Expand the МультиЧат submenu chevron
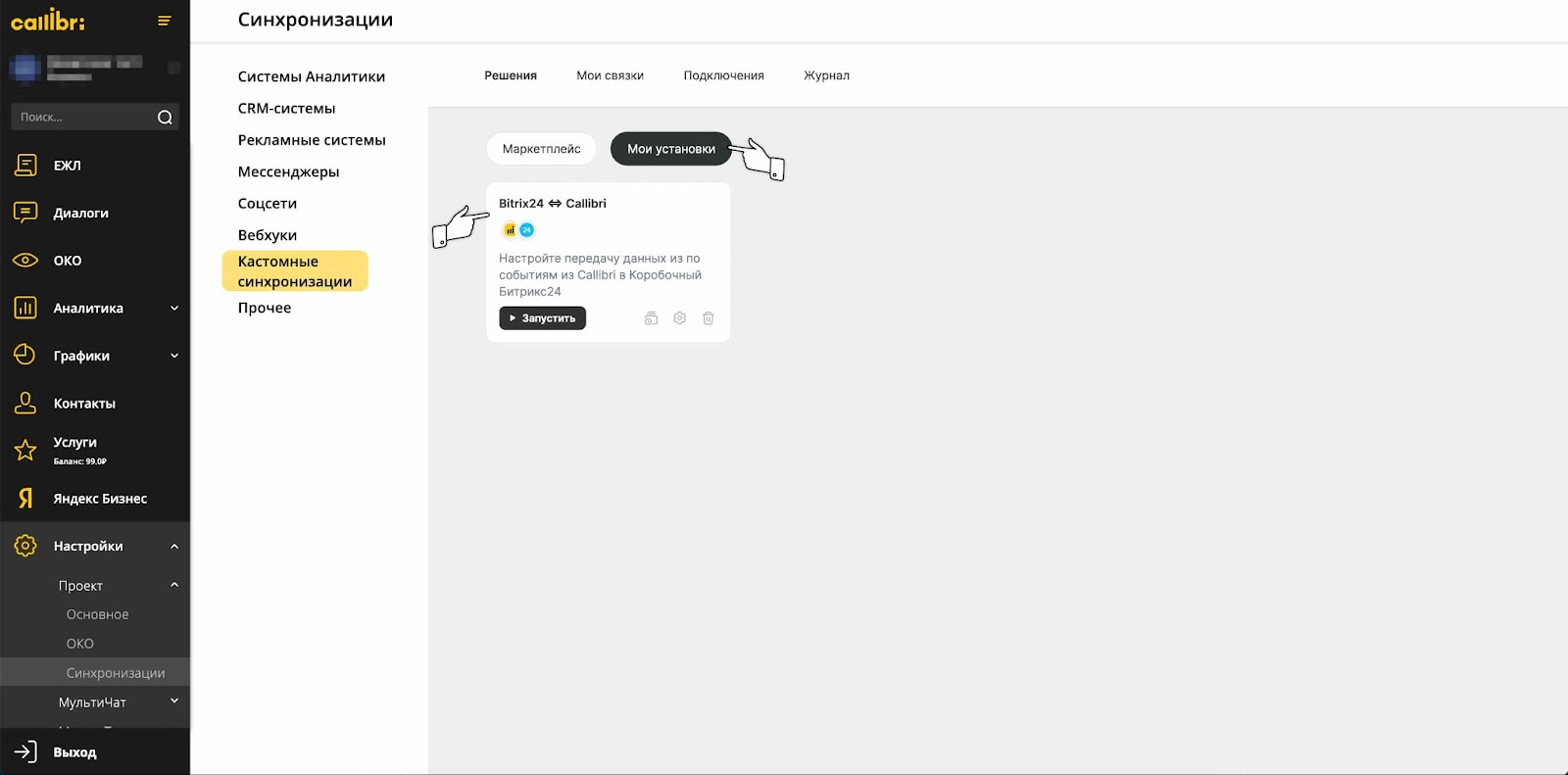This screenshot has height=775, width=1568. pos(174,701)
